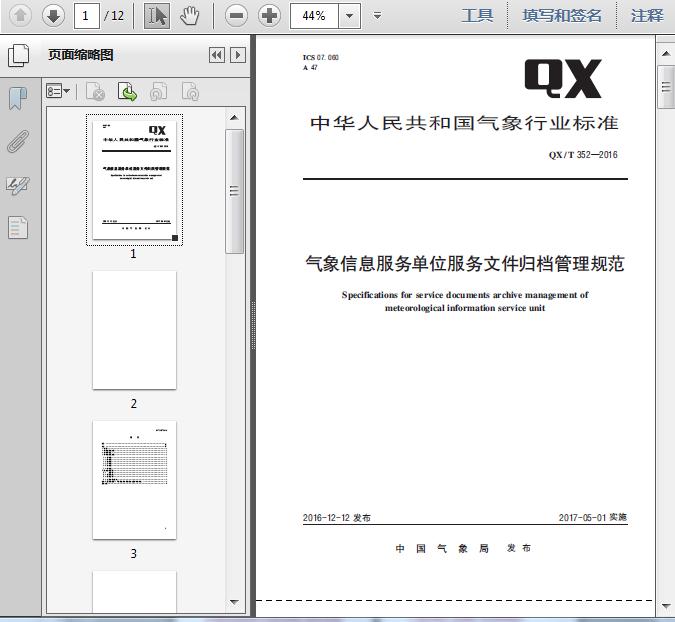
Task: Open the 填写和签名 panel
Action: 561,16
